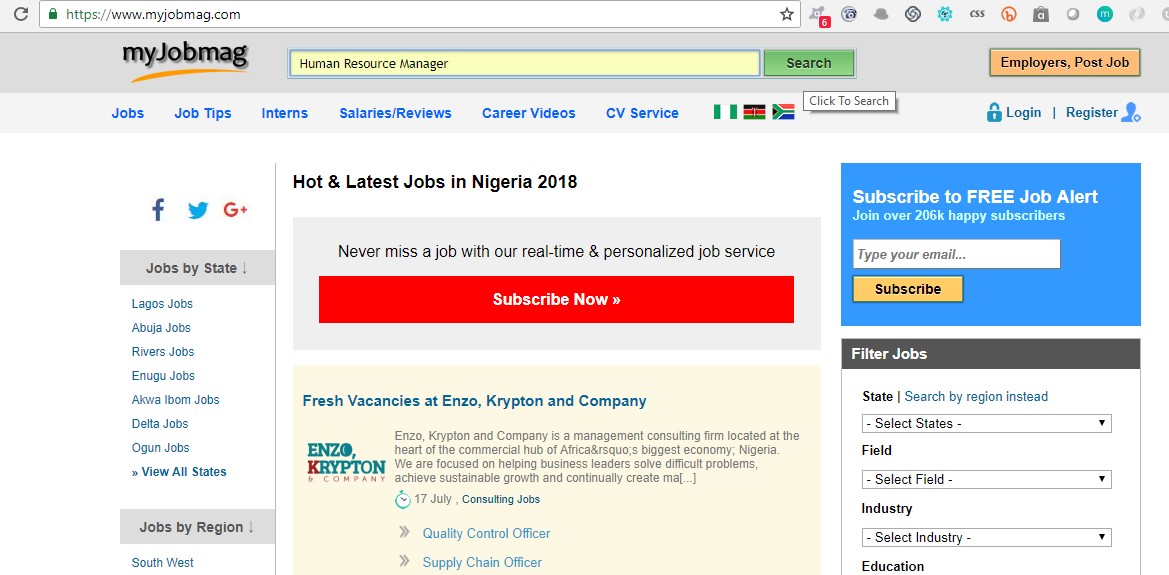This screenshot has height=575, width=1169.
Task: Share on Facebook icon
Action: (x=158, y=210)
